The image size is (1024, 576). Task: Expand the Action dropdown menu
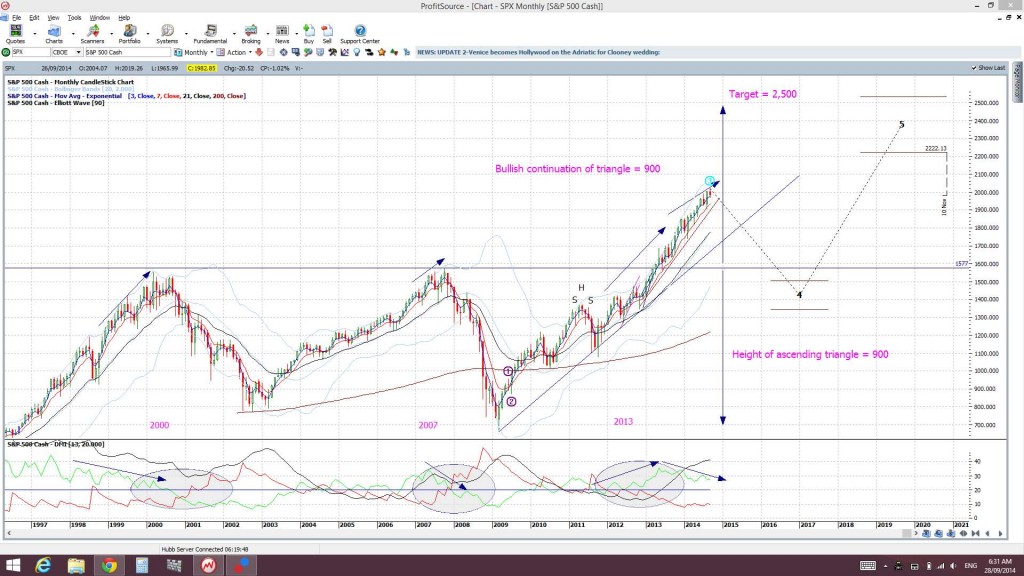[234, 52]
